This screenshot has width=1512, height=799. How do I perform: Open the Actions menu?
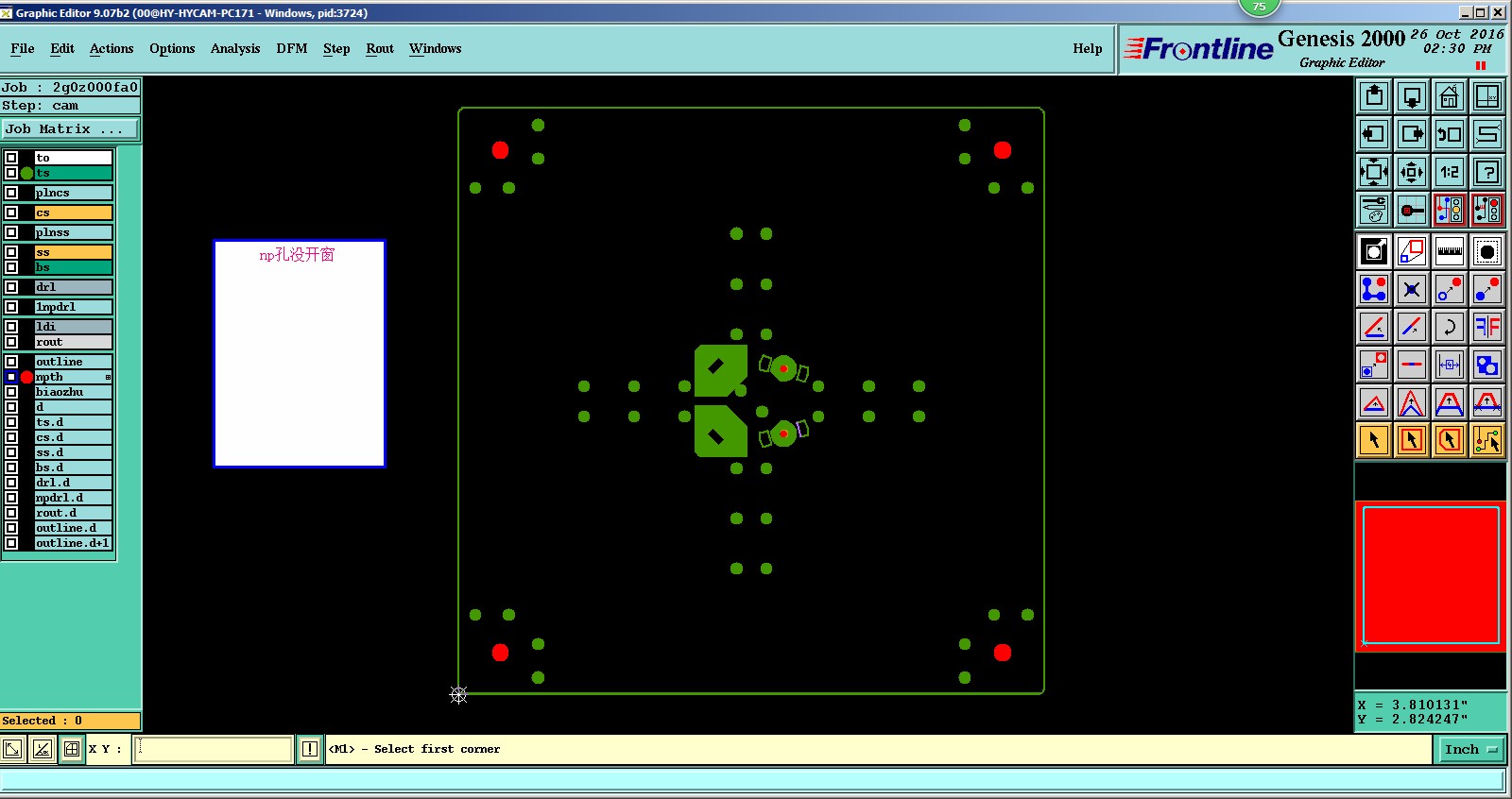click(x=112, y=48)
